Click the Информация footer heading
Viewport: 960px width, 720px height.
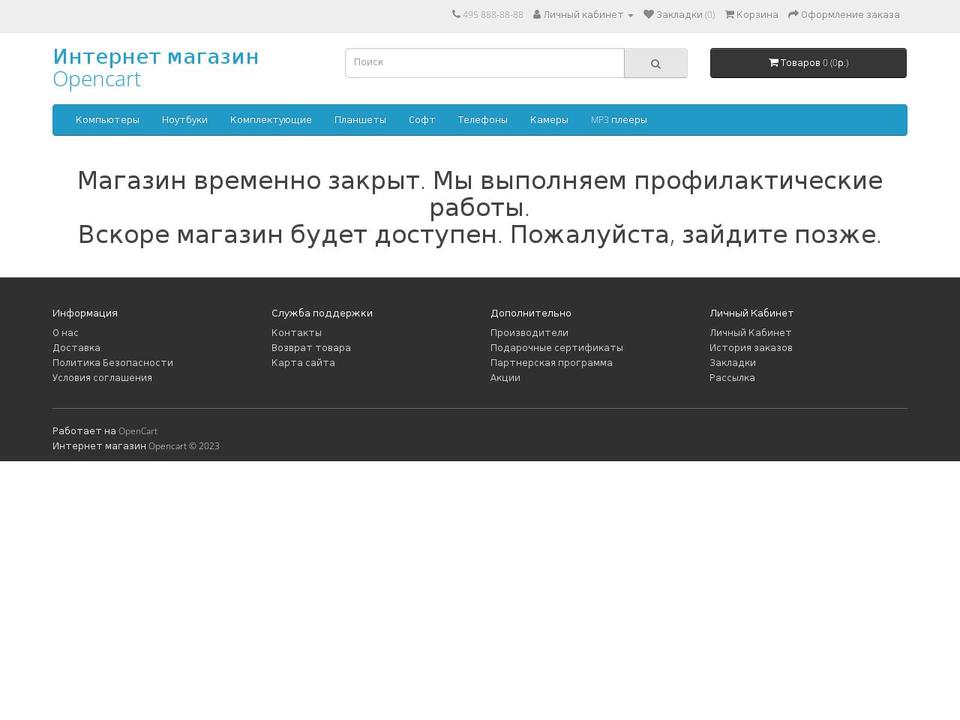84,313
